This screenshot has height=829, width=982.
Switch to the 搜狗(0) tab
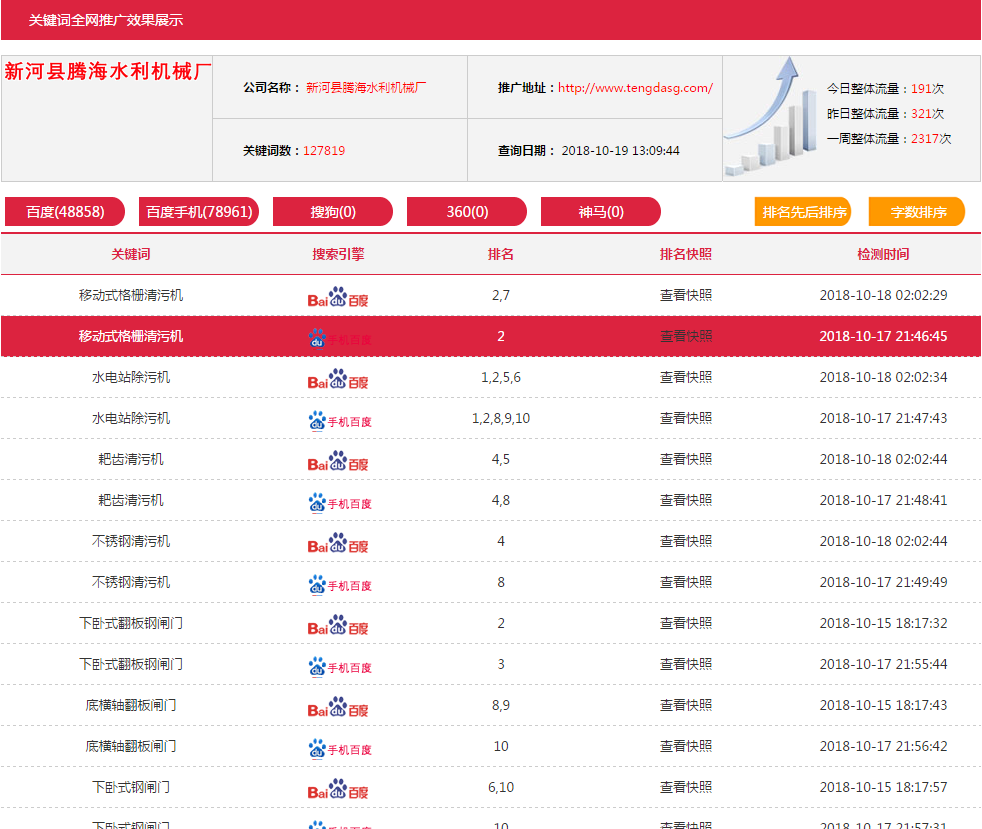tap(331, 211)
